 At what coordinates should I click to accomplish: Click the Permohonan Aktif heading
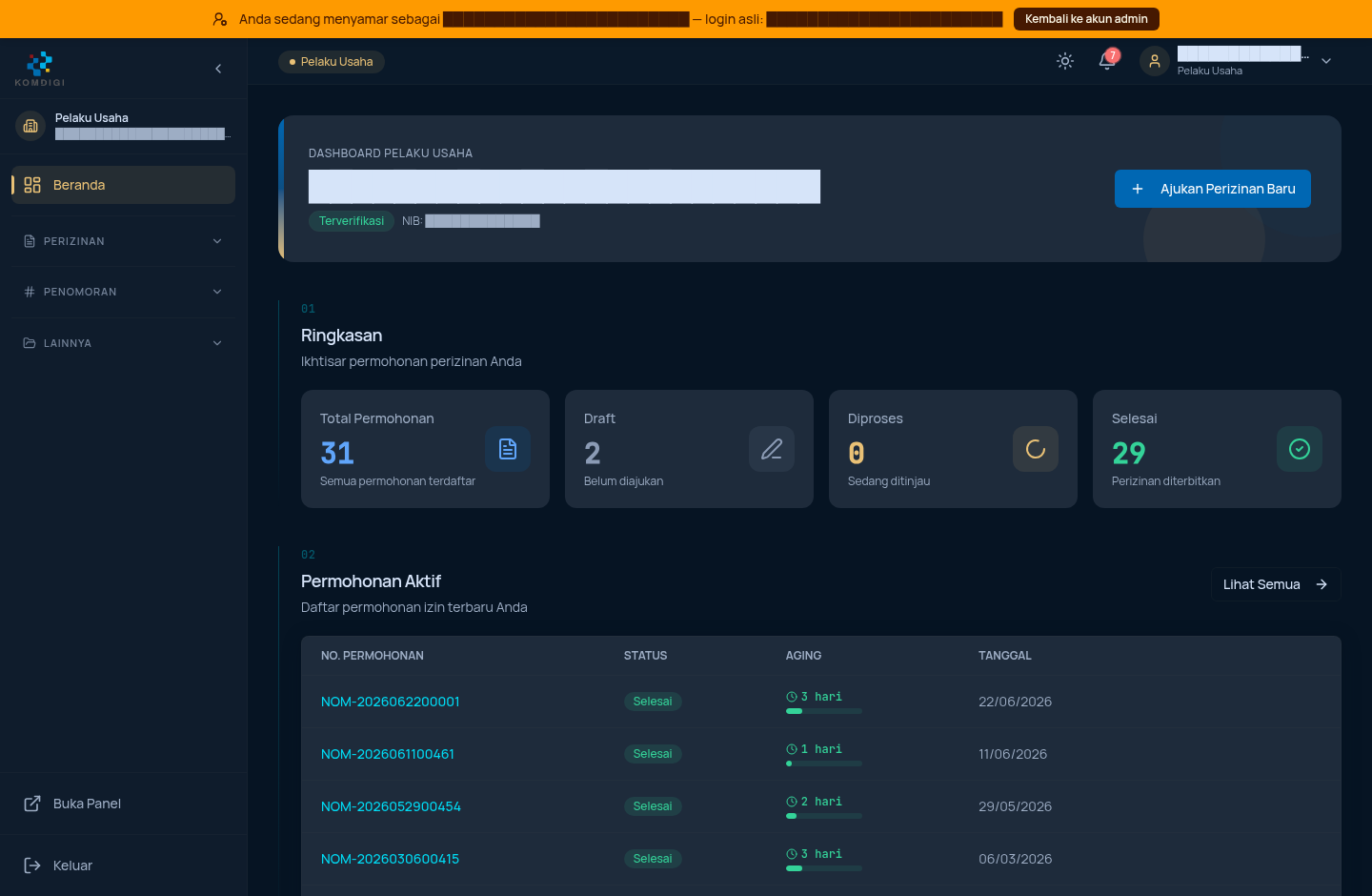(371, 581)
